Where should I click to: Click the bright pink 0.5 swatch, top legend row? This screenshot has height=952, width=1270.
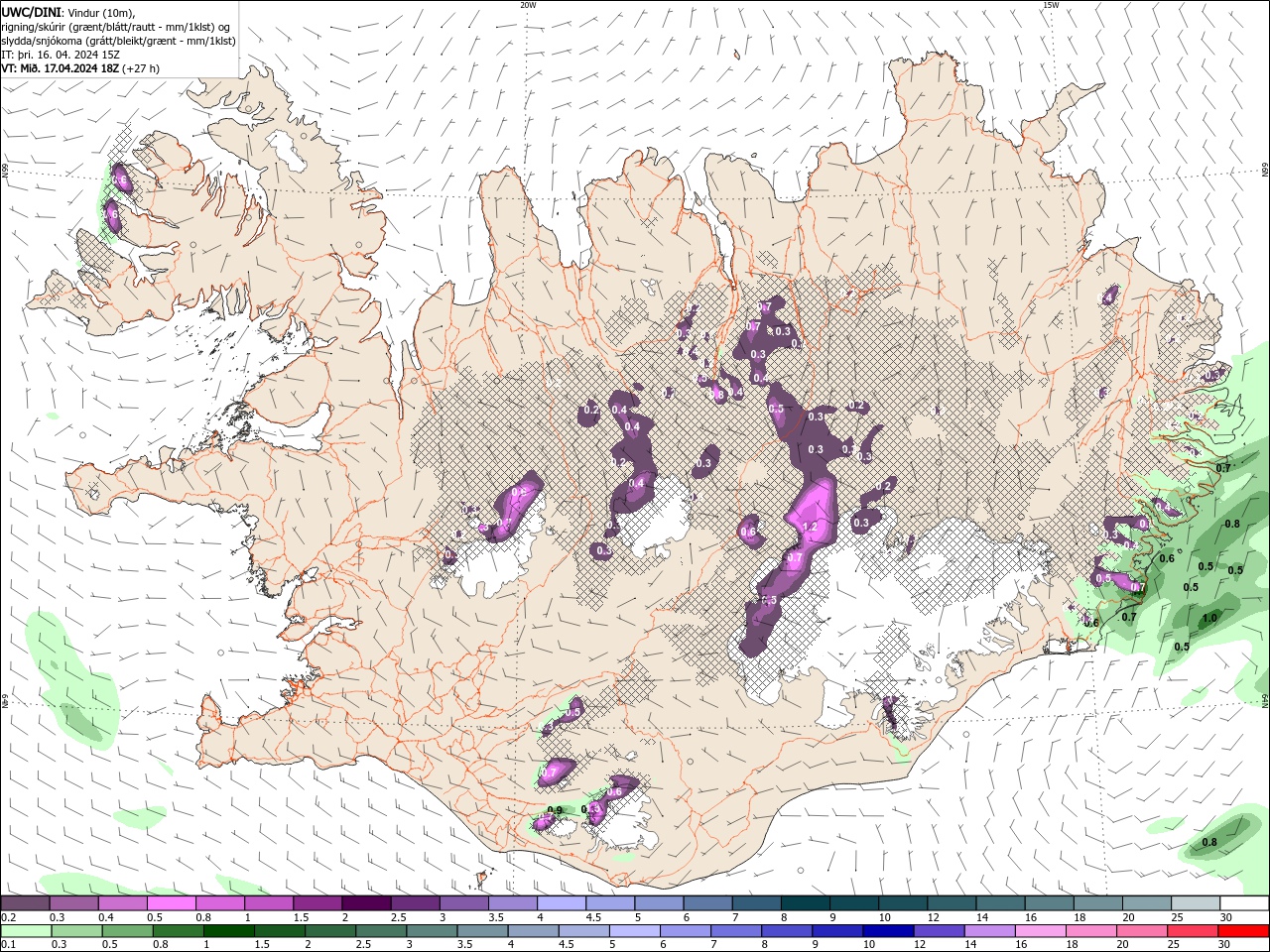coord(171,903)
